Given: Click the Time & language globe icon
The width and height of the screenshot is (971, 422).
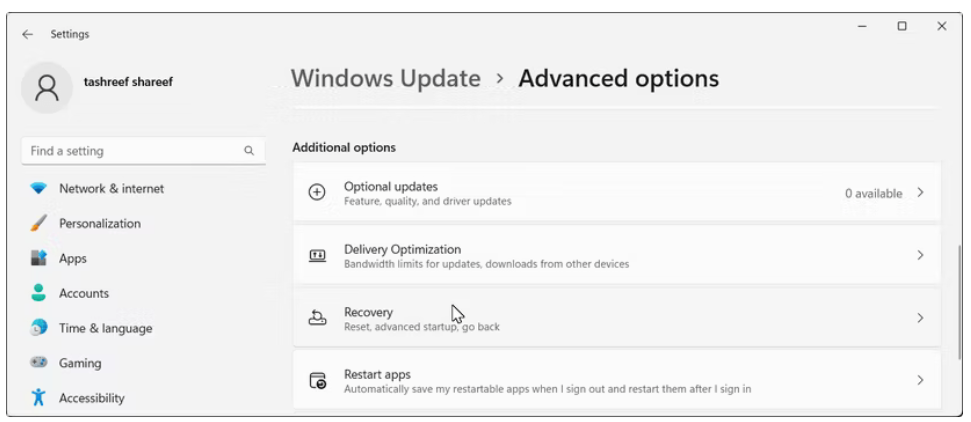Looking at the screenshot, I should pyautogui.click(x=39, y=328).
